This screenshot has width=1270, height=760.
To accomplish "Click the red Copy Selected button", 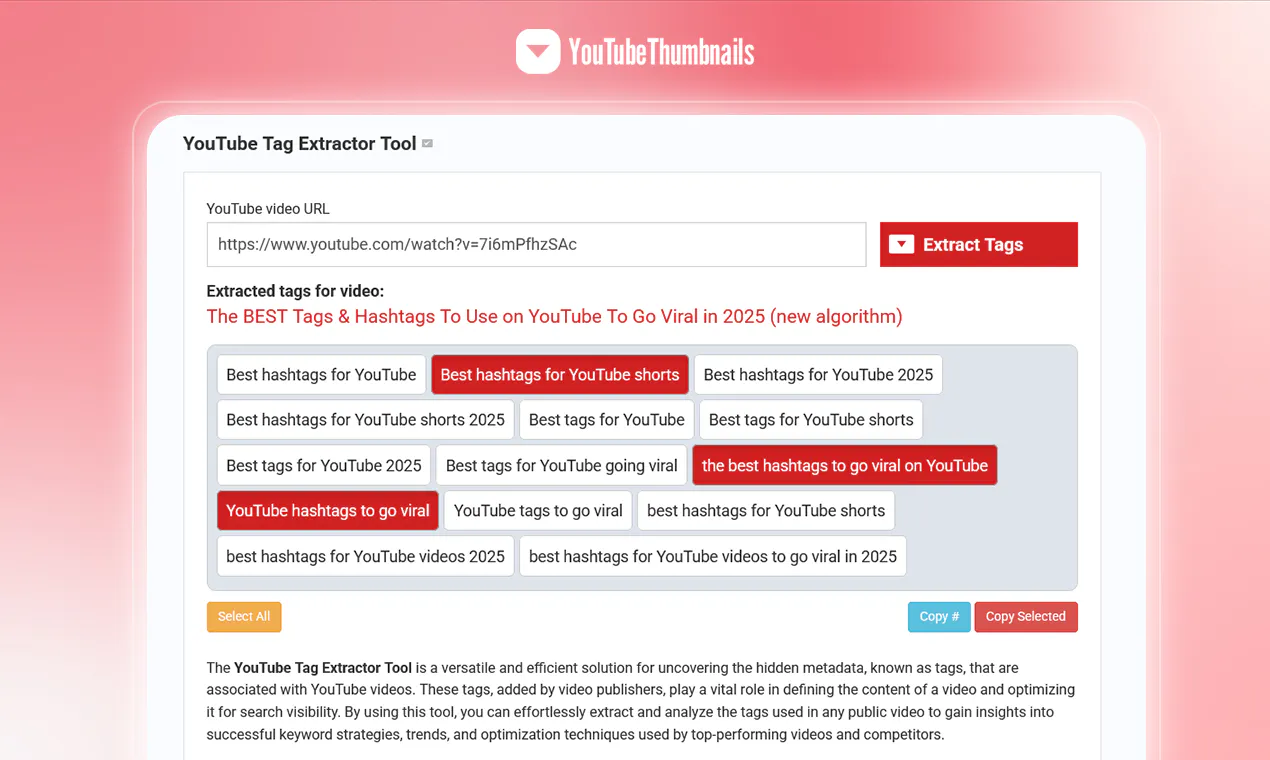I will [1026, 617].
